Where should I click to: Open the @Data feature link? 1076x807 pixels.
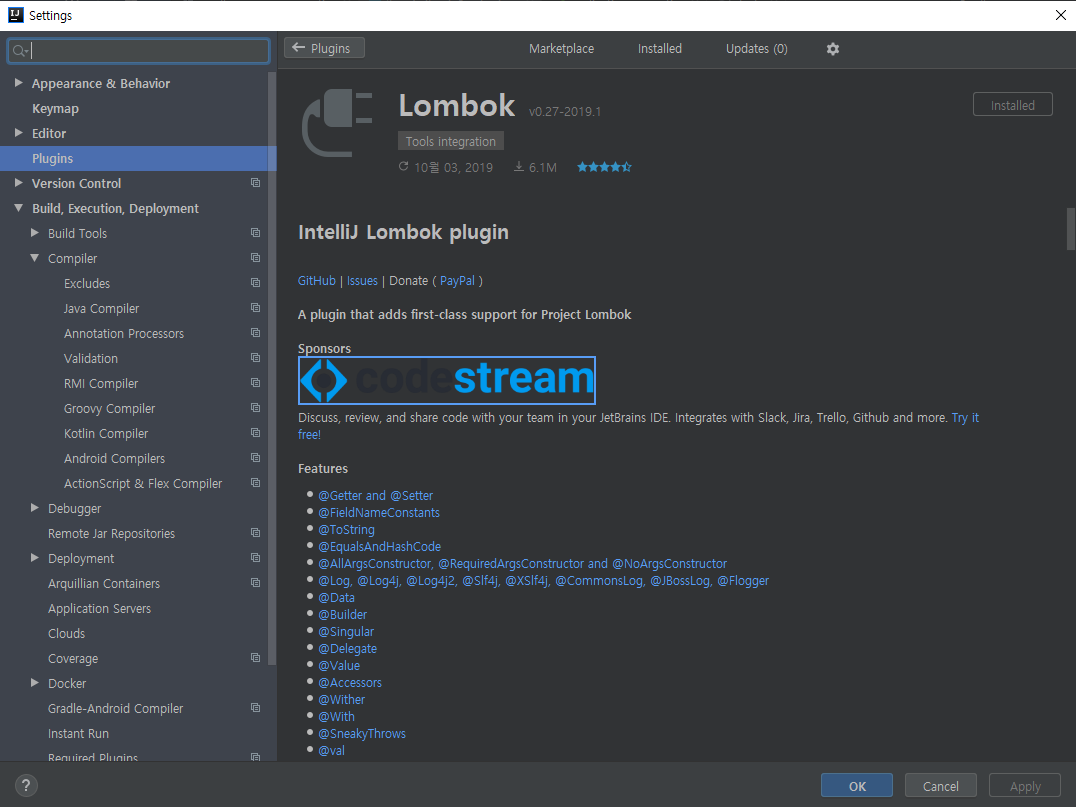click(x=336, y=598)
